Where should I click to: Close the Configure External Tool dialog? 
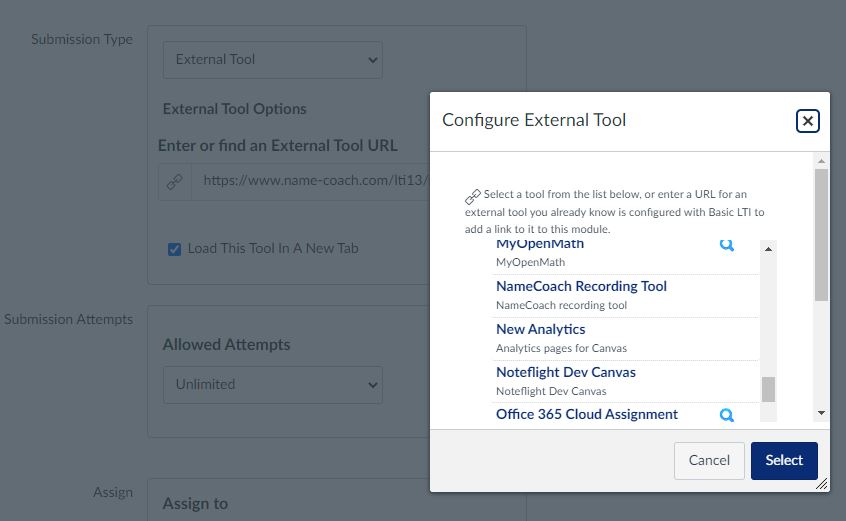807,121
